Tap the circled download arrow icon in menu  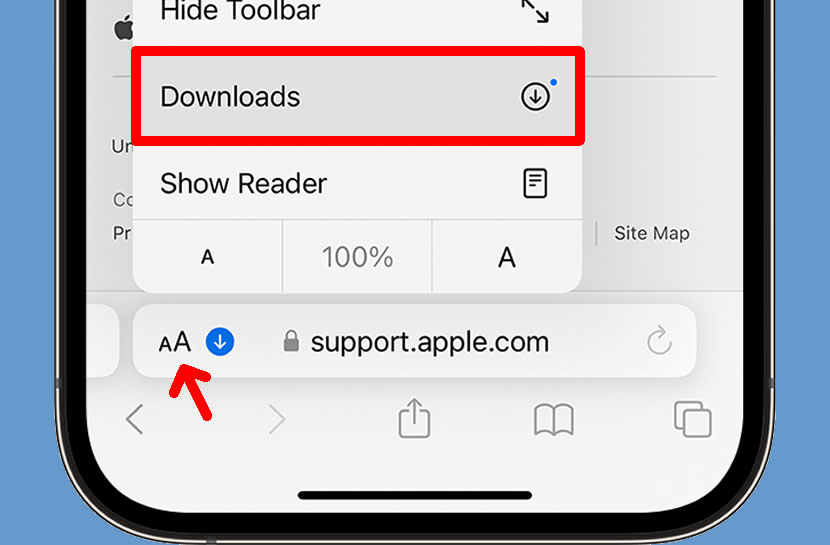535,97
